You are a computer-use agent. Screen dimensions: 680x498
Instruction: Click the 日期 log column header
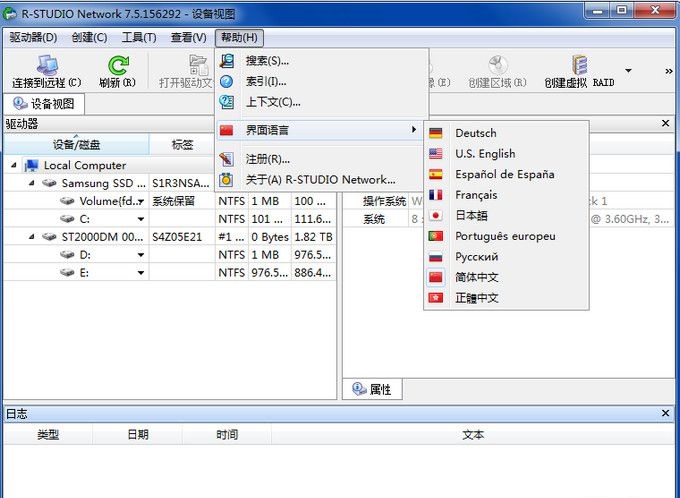pyautogui.click(x=138, y=434)
